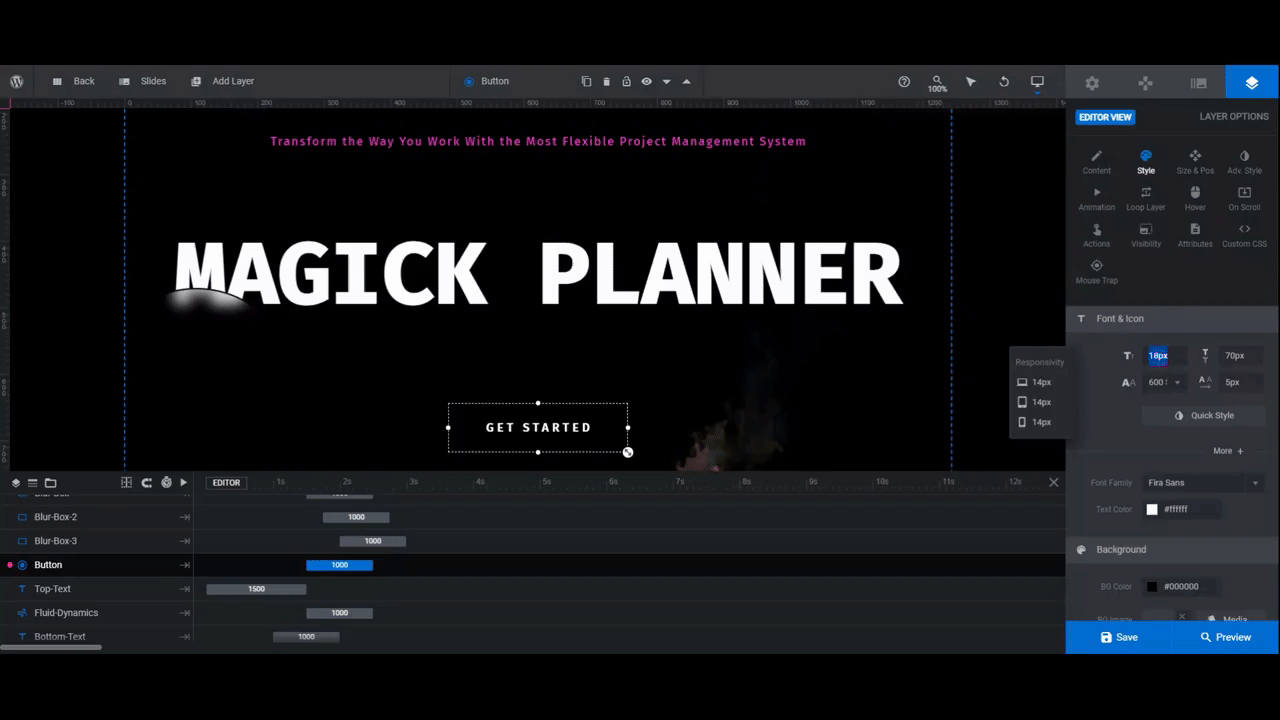Open the 100% zoom control
Viewport: 1280px width, 720px height.
pos(937,83)
